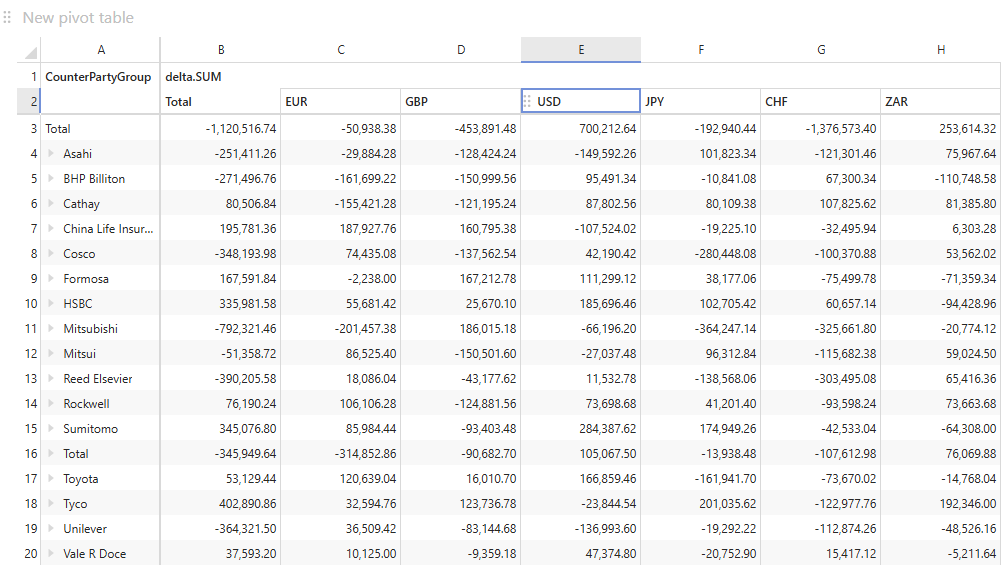Click Cosco JPY value -280,448.08
This screenshot has width=1008, height=572.
(725, 254)
